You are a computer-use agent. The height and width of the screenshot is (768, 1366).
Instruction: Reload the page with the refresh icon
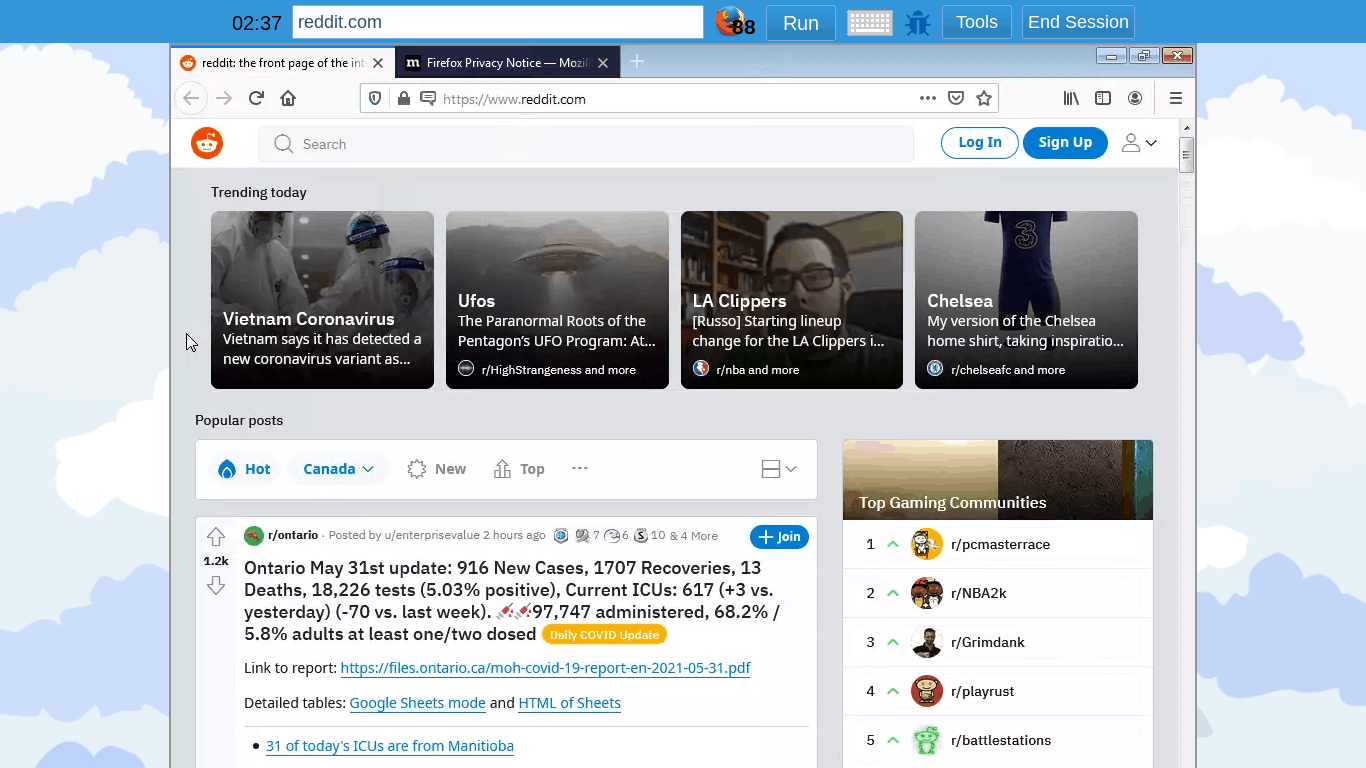click(x=256, y=98)
